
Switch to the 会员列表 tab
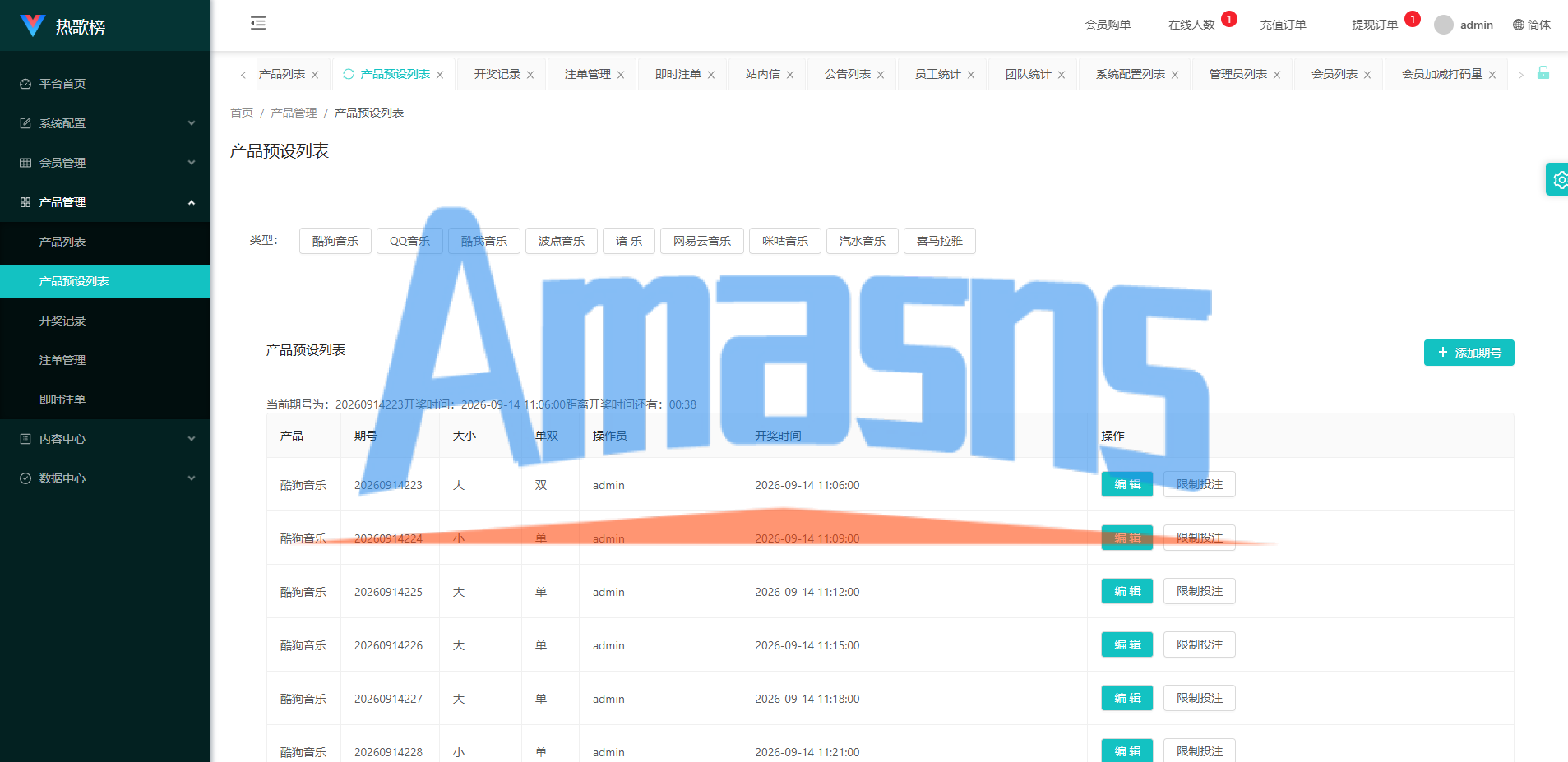(1334, 74)
